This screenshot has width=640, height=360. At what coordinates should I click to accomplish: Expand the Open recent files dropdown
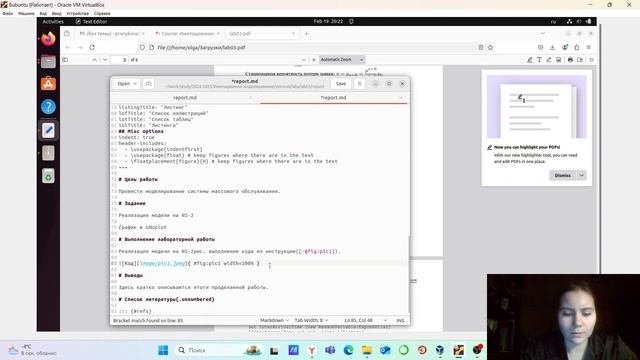(126, 84)
